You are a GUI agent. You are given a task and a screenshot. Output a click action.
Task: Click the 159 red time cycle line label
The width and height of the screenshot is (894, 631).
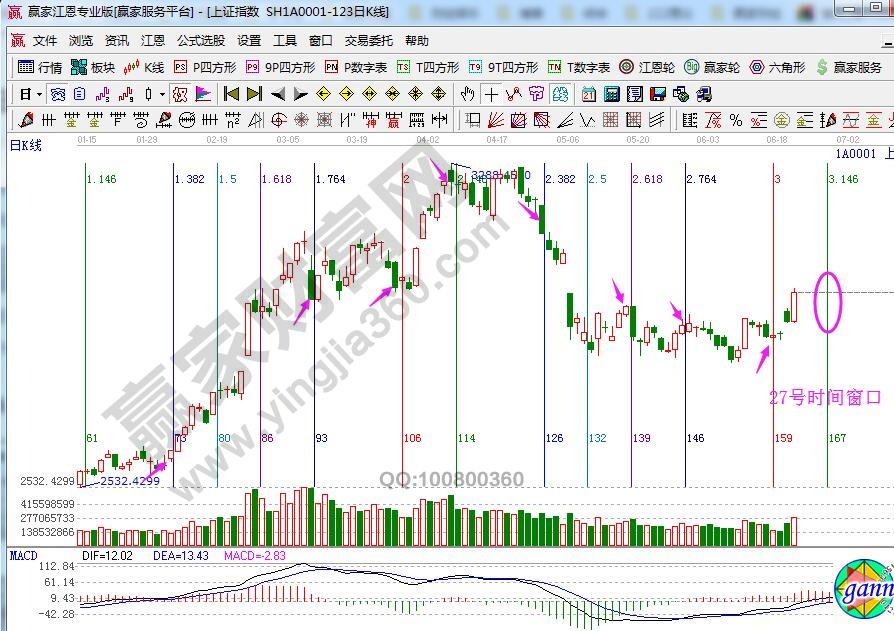tap(783, 438)
